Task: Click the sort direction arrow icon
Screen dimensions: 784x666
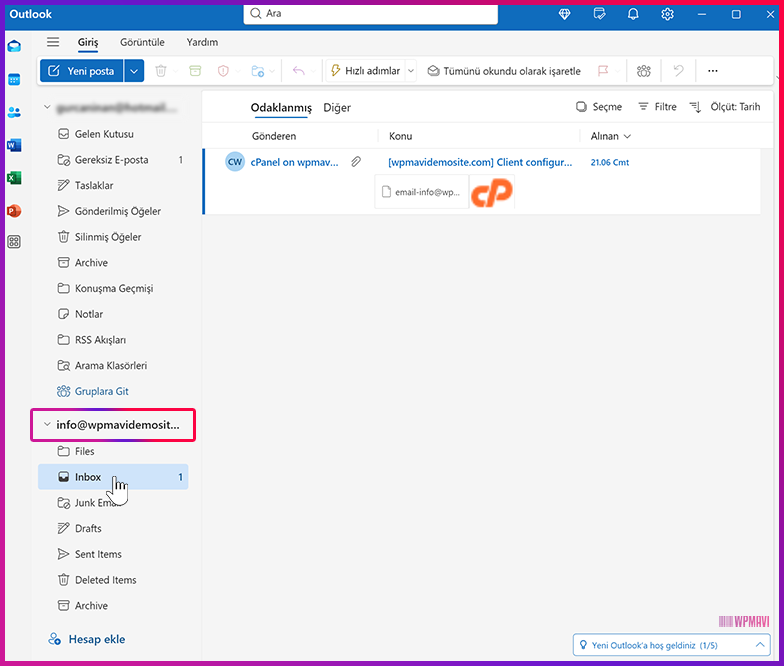Action: (695, 107)
